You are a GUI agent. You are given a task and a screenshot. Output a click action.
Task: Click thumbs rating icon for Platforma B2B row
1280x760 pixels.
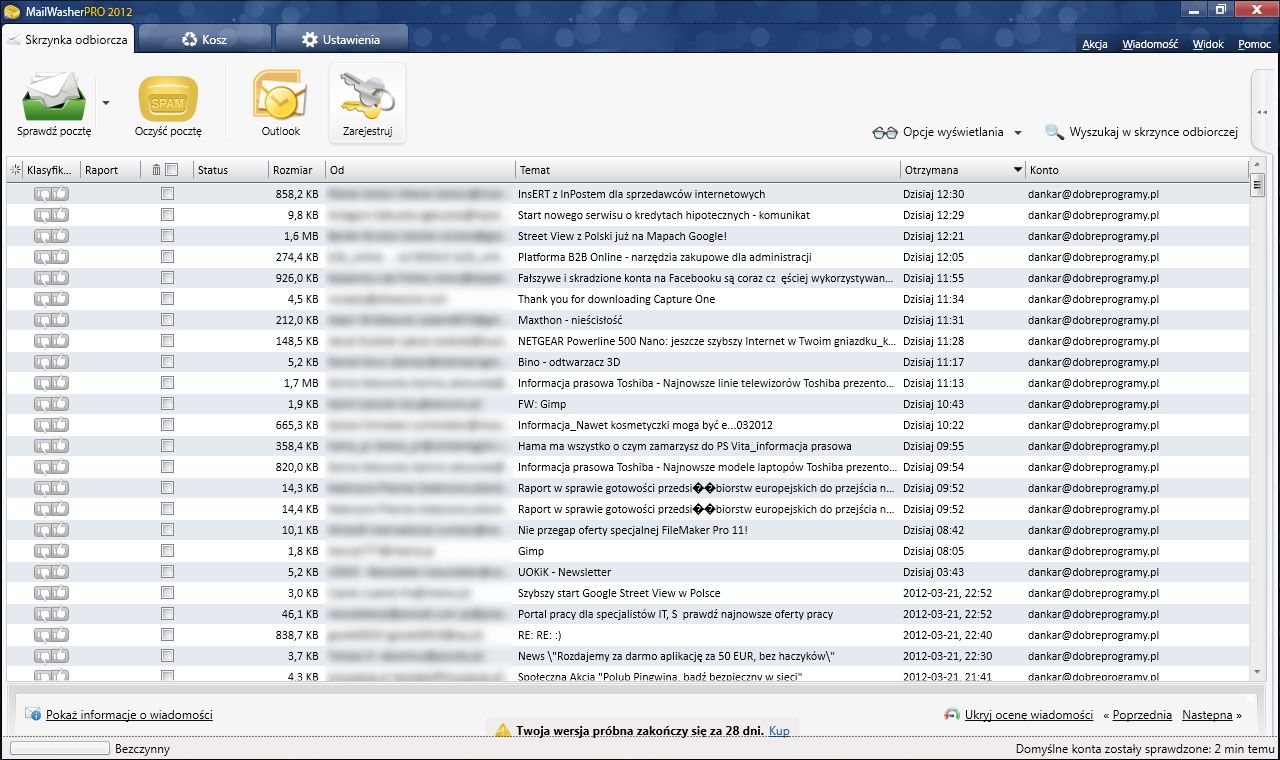[51, 257]
